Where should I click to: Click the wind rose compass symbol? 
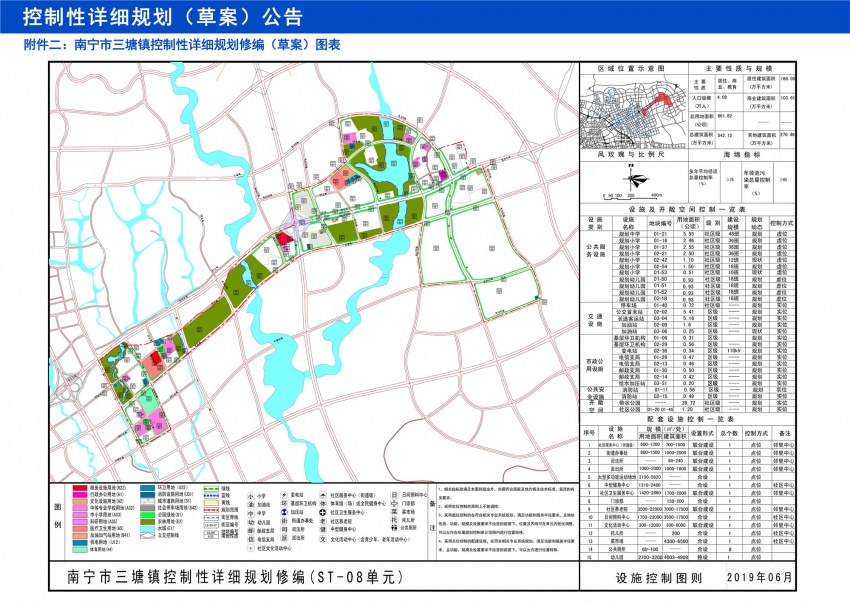[635, 179]
